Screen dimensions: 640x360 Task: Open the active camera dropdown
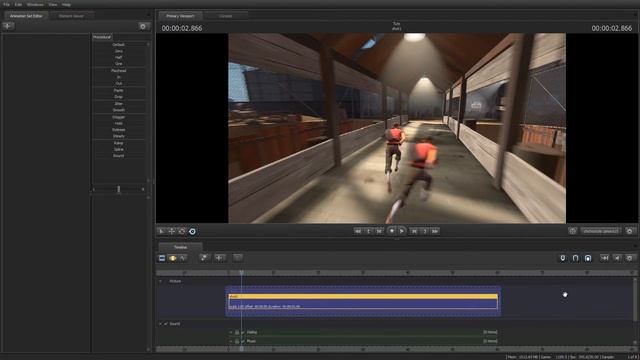tap(601, 231)
